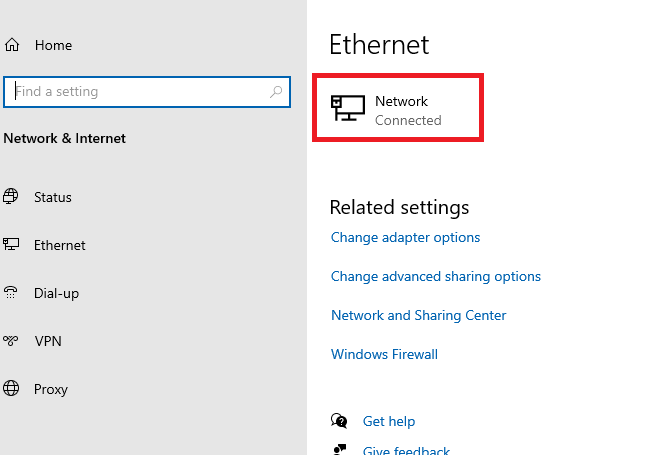
Task: Select Ethernet in the sidebar
Action: 59,245
